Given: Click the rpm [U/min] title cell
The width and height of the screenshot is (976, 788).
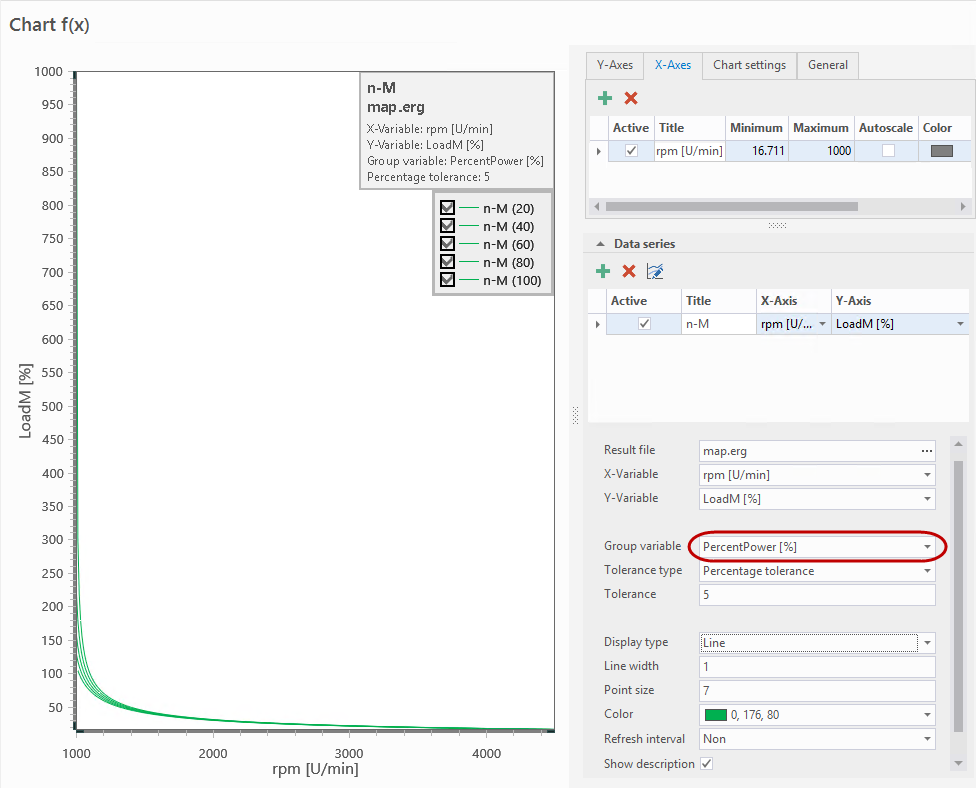Looking at the screenshot, I should tap(689, 151).
